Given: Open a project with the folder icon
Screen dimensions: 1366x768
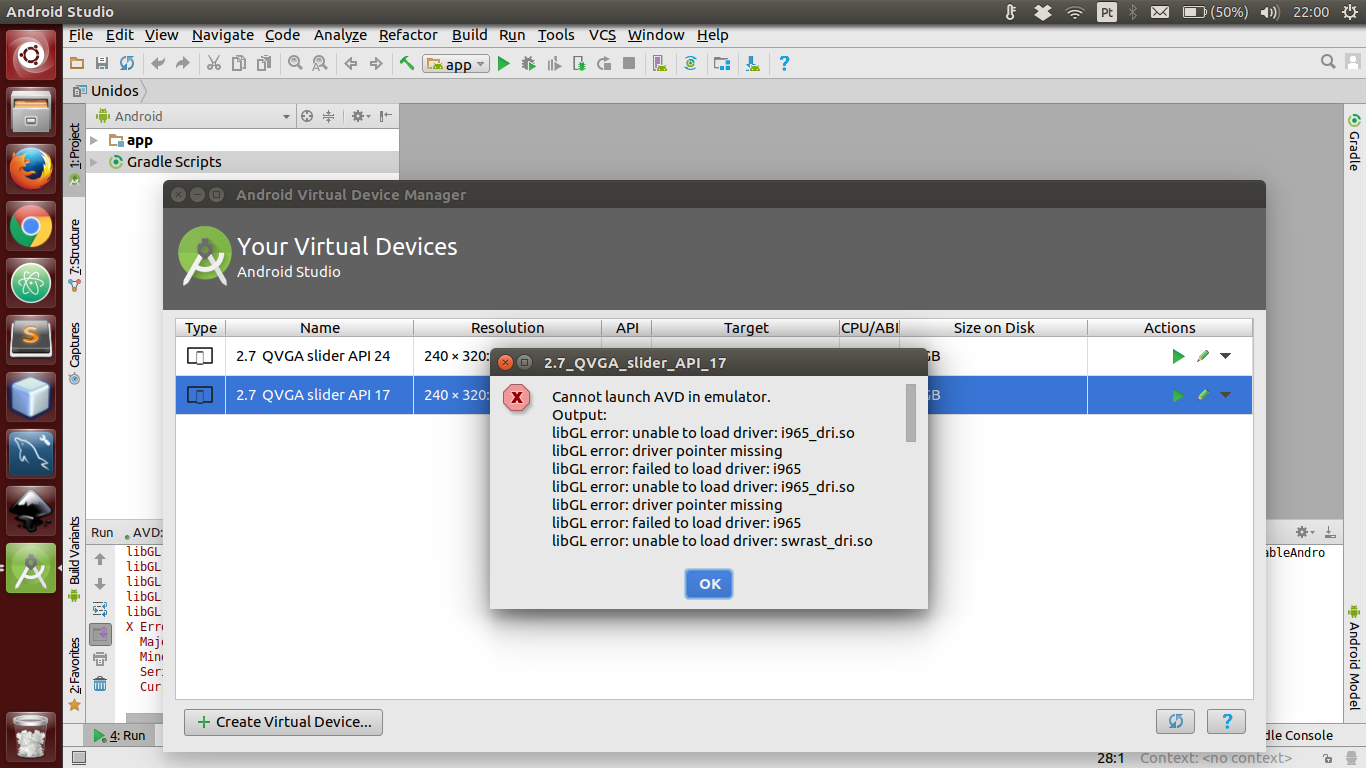Looking at the screenshot, I should 77,63.
